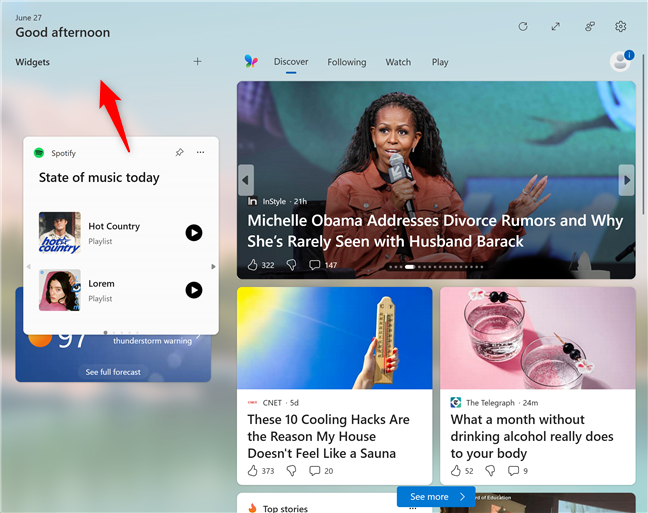The height and width of the screenshot is (513, 648).
Task: Like the Michelle Obama article
Action: point(253,265)
